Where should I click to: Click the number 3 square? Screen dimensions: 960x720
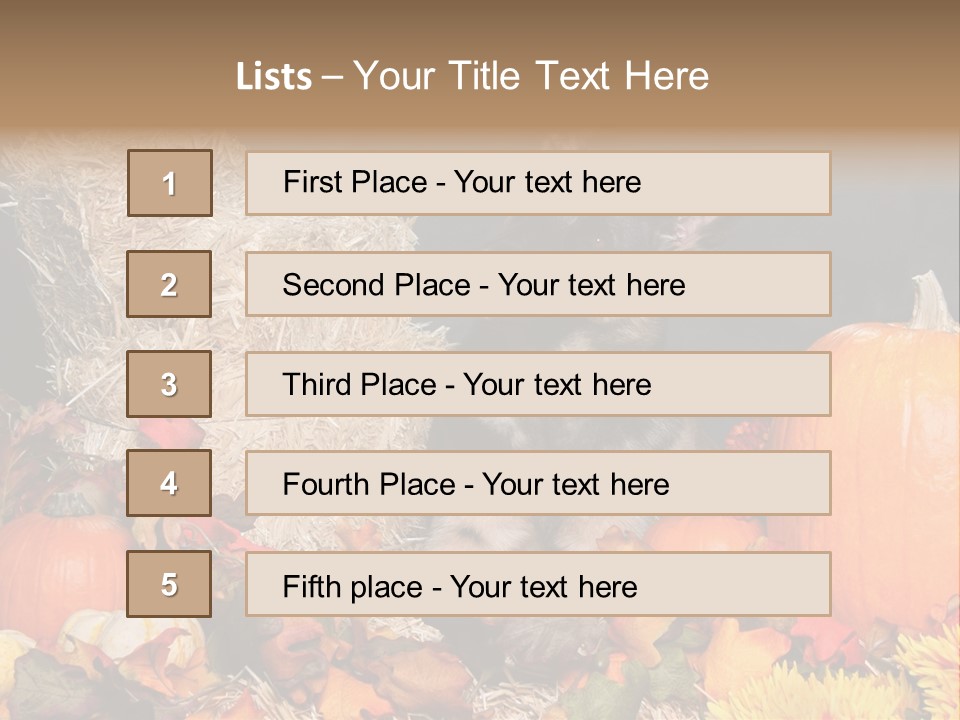click(169, 384)
